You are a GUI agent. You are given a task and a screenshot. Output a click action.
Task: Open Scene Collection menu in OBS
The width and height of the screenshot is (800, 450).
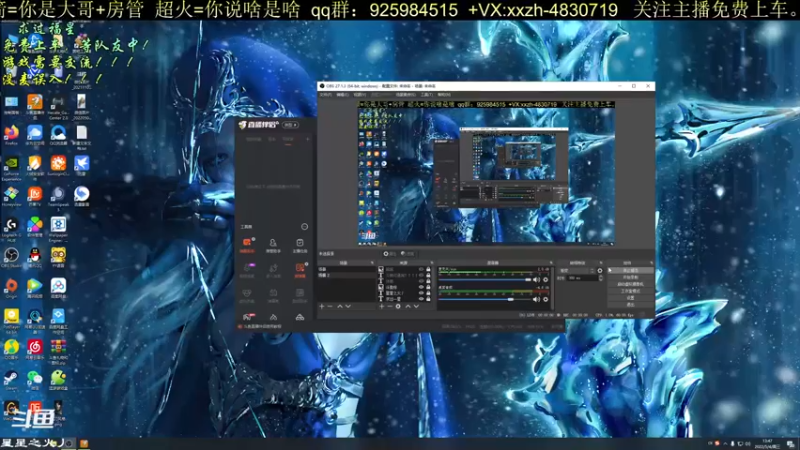pos(406,95)
